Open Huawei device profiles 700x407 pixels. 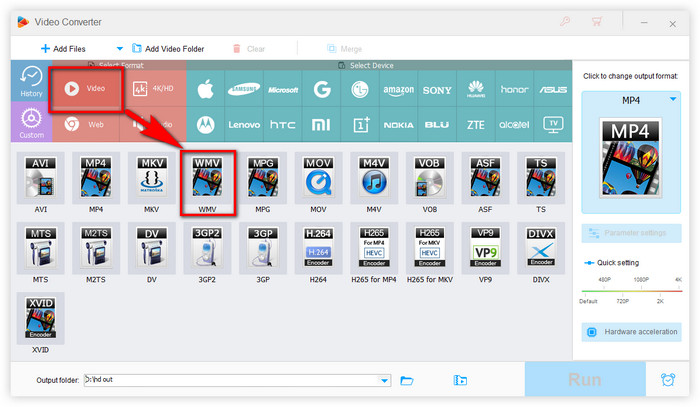pos(476,89)
